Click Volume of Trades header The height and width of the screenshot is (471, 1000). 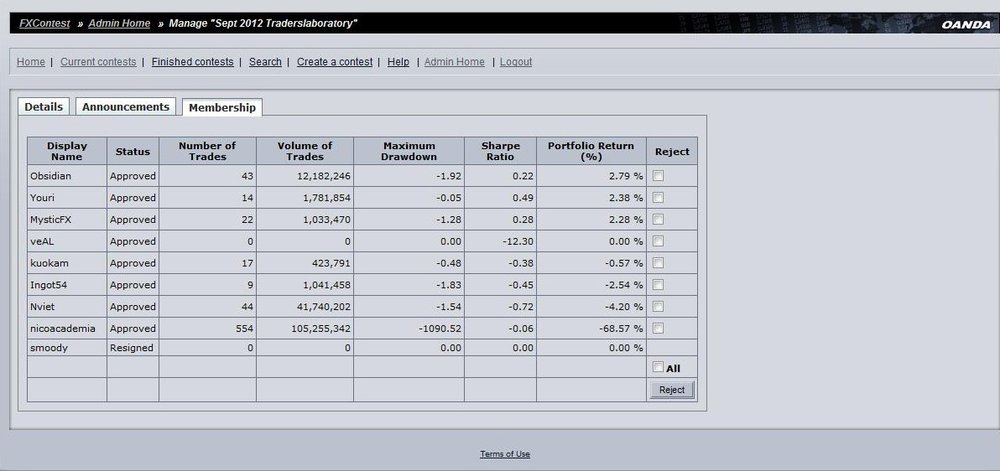(x=305, y=150)
